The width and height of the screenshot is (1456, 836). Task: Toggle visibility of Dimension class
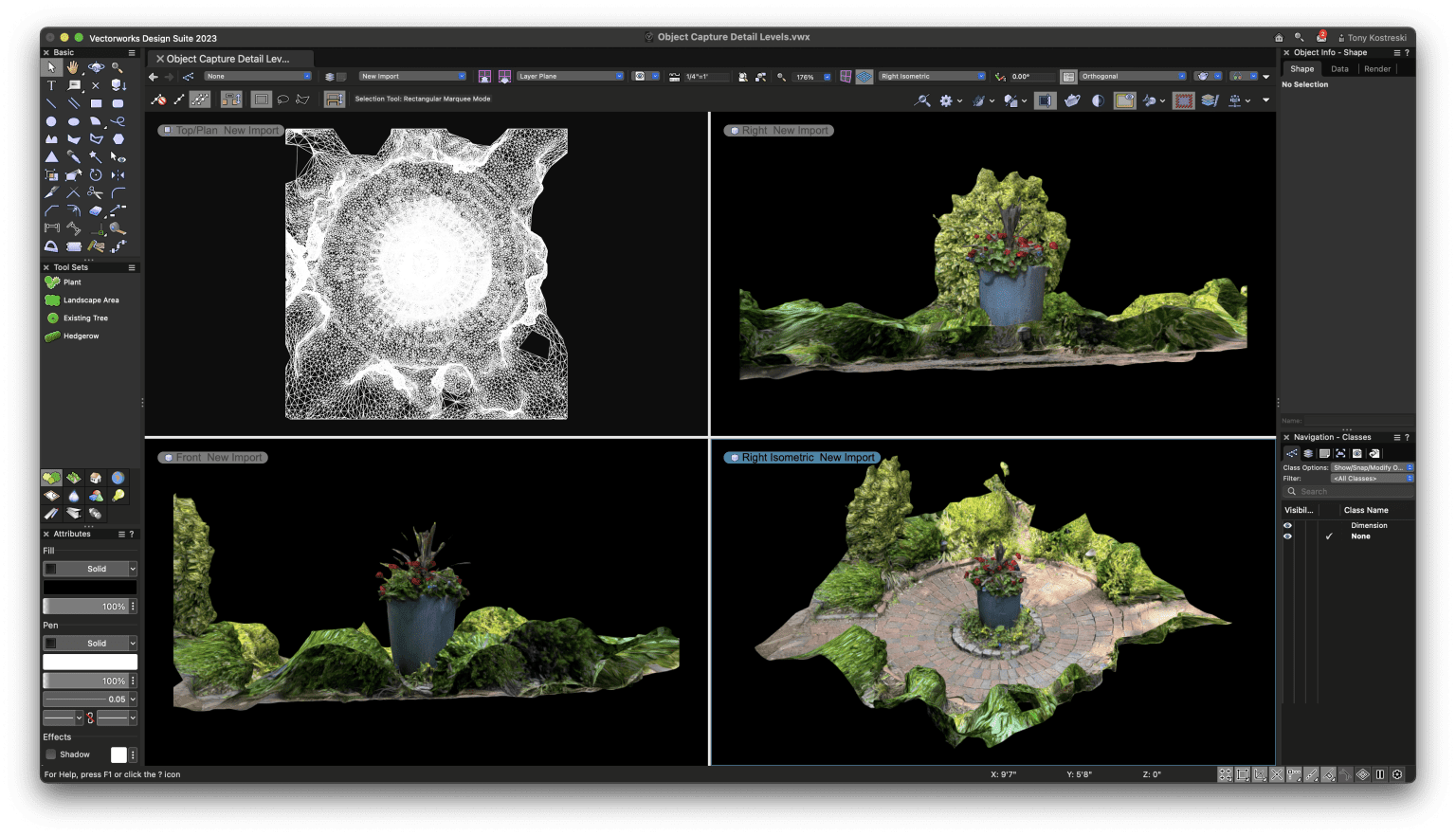[1287, 525]
